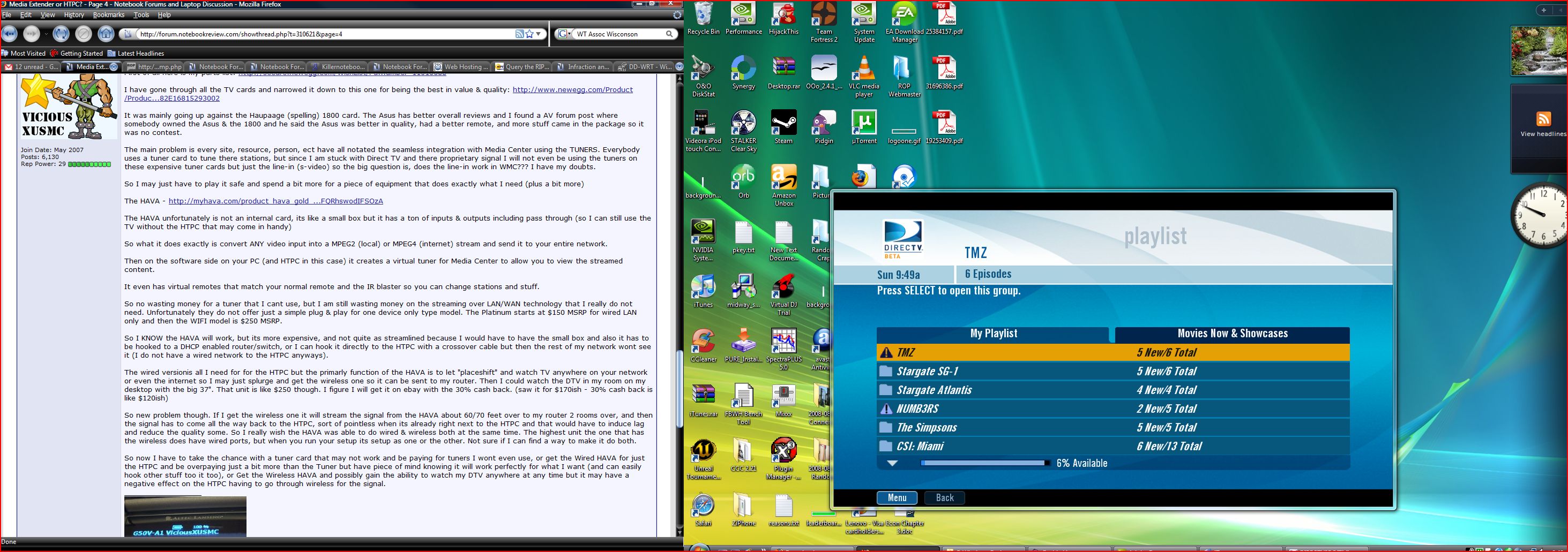1568x552 pixels.
Task: Open the newegg.com Product link
Action: 572,90
